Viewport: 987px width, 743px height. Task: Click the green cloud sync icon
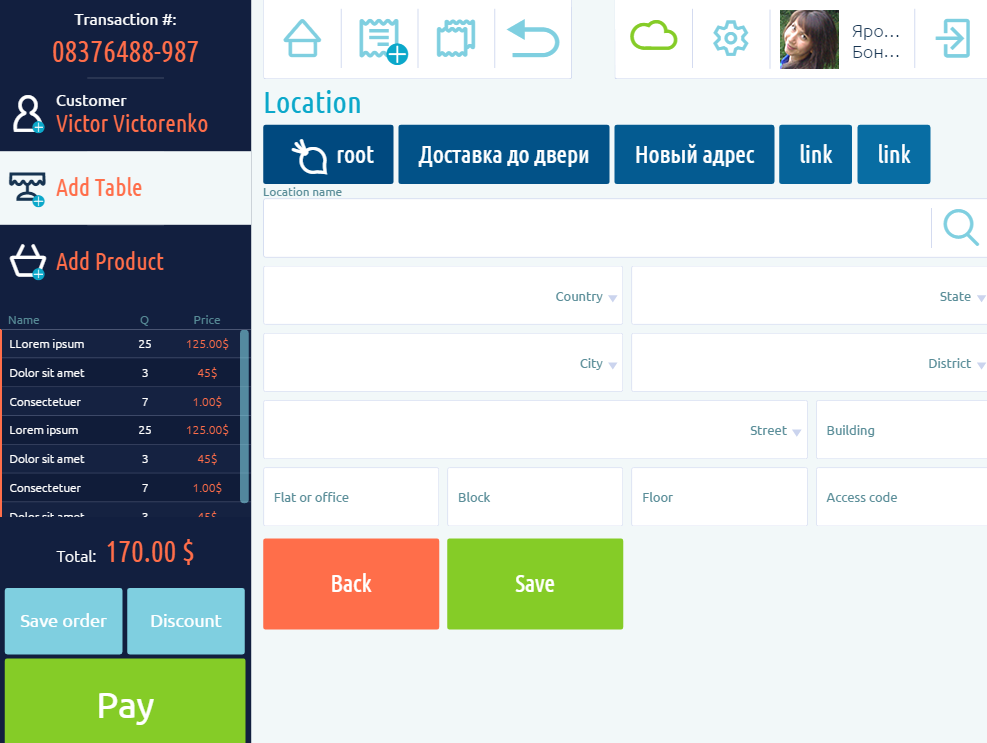tap(653, 37)
